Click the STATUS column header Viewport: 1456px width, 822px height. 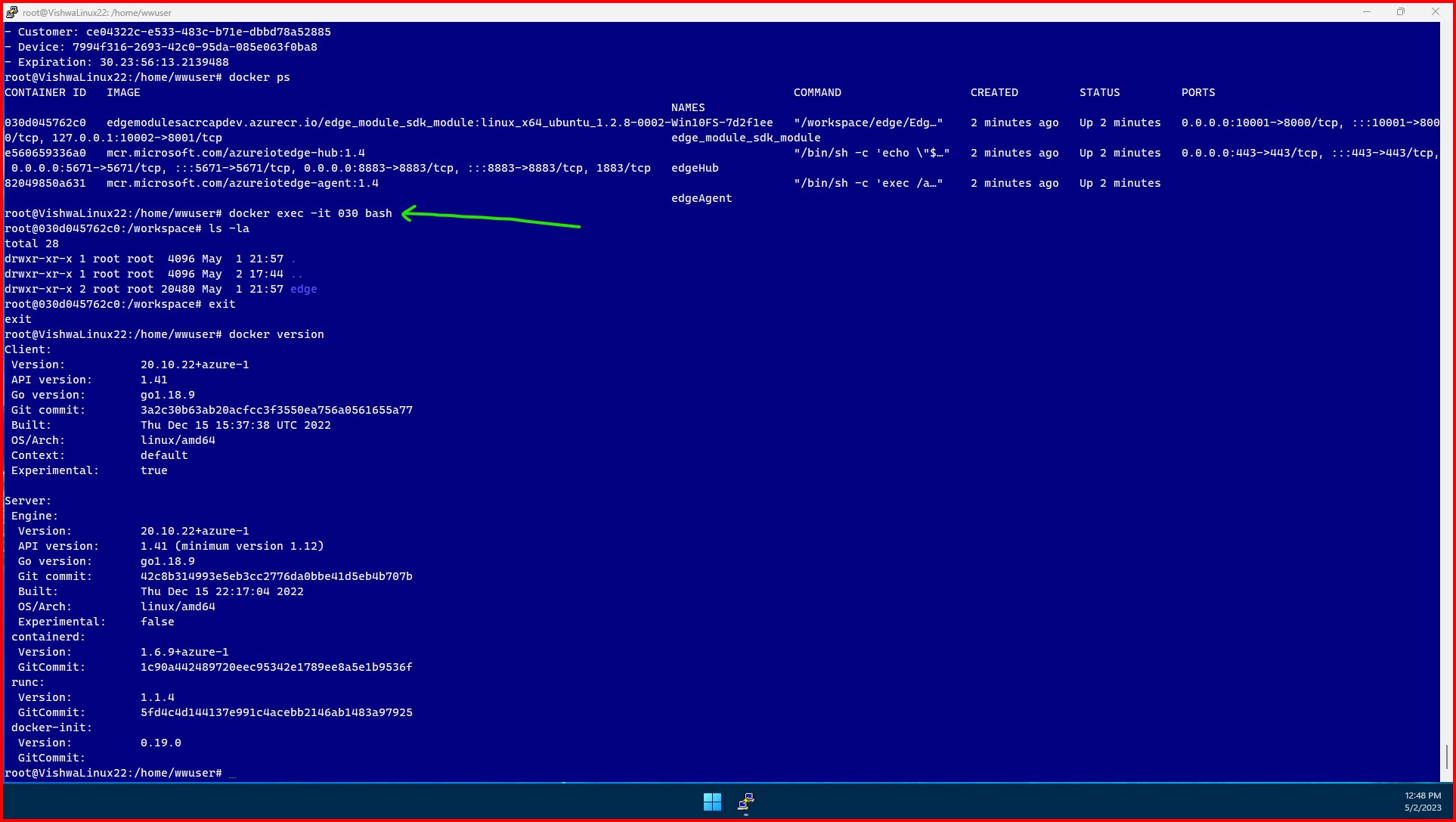click(1099, 92)
